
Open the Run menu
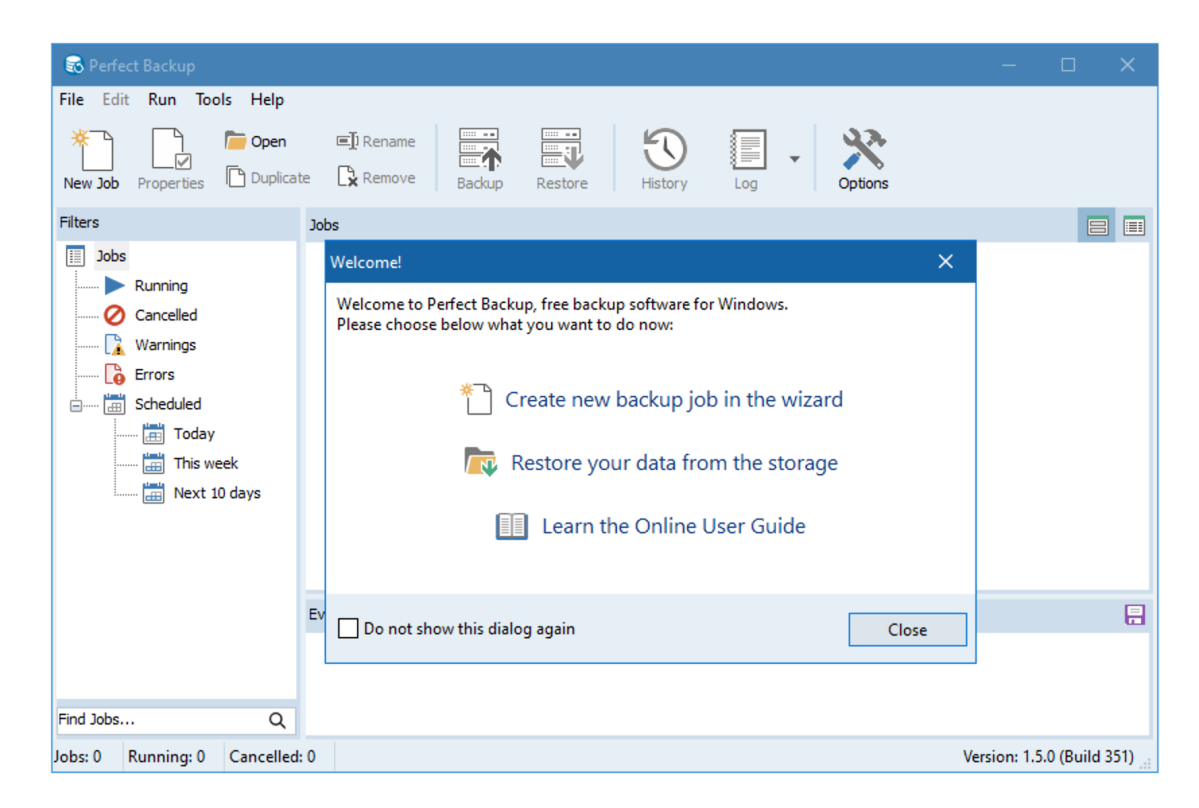pos(162,99)
